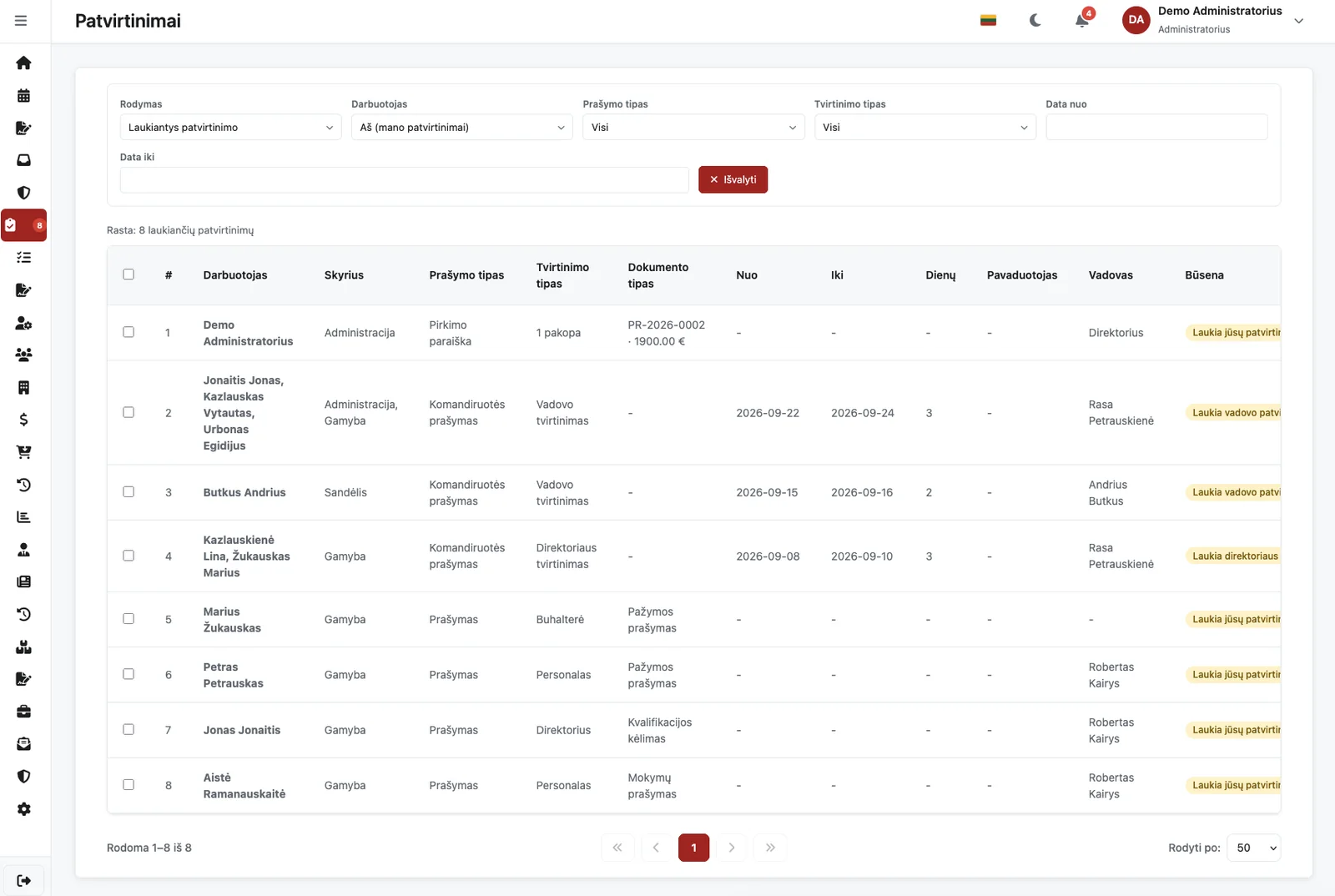The width and height of the screenshot is (1335, 896).
Task: Open the bar chart reports icon
Action: click(23, 517)
